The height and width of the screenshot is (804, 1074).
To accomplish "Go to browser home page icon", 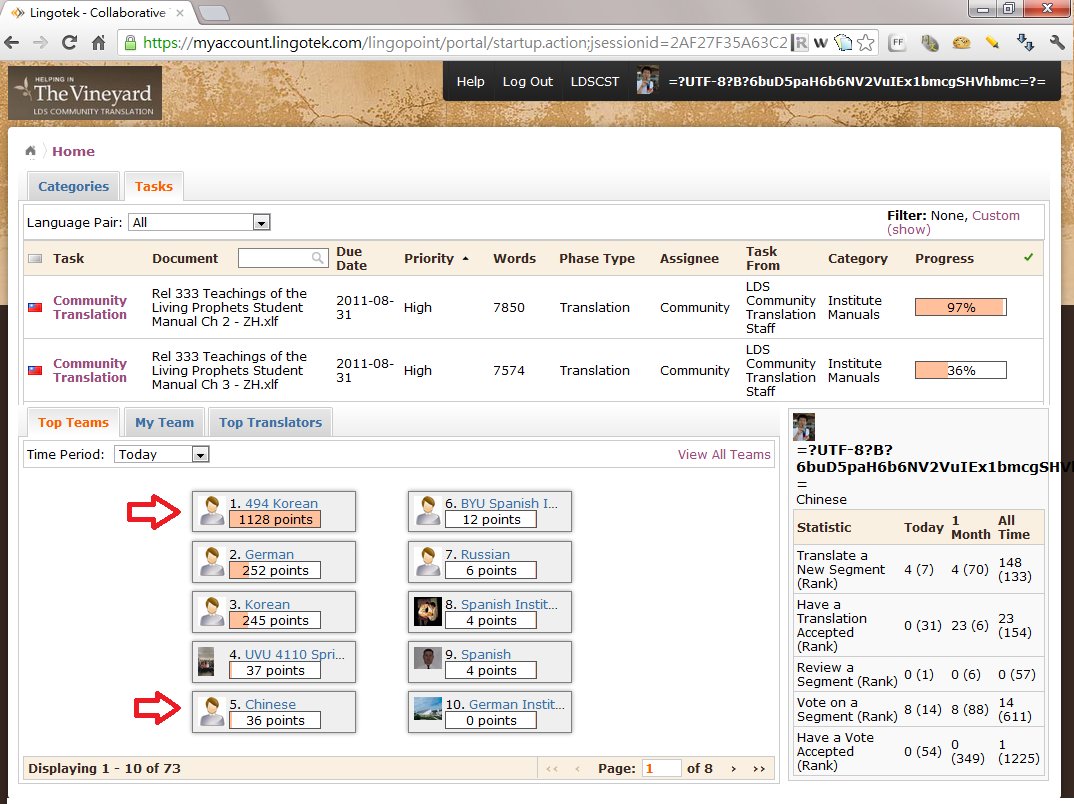I will [x=99, y=43].
